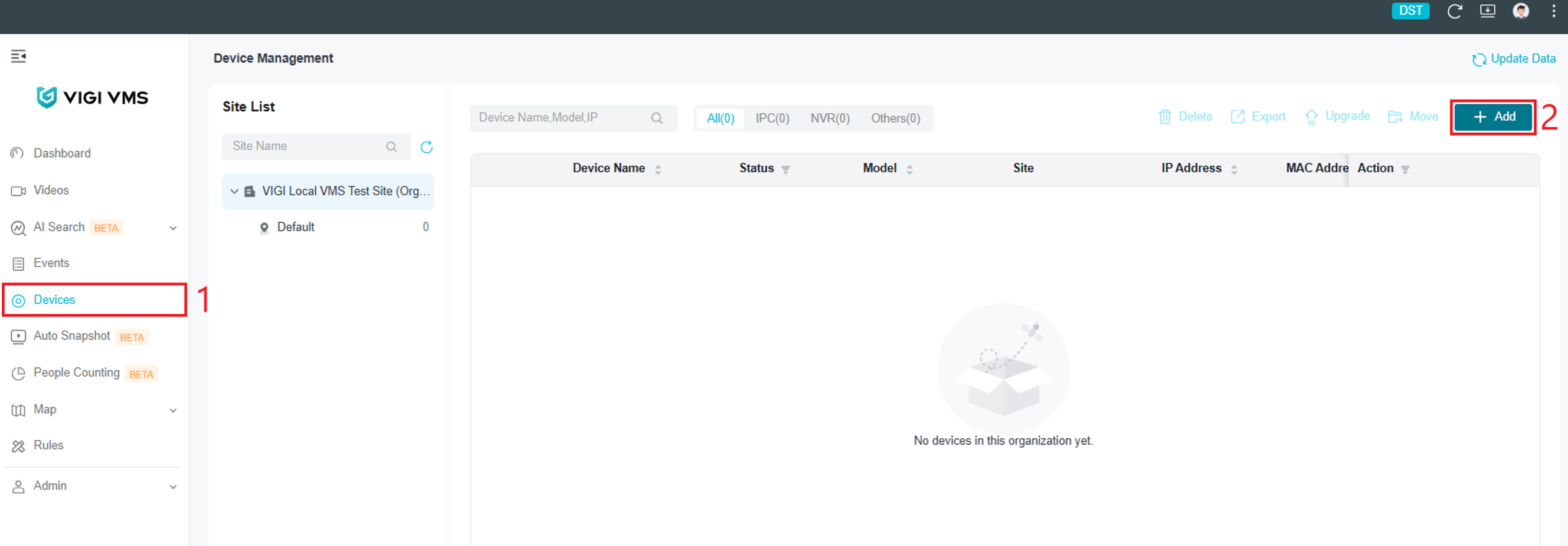The height and width of the screenshot is (546, 1568).
Task: Click the Delete button
Action: pos(1185,116)
